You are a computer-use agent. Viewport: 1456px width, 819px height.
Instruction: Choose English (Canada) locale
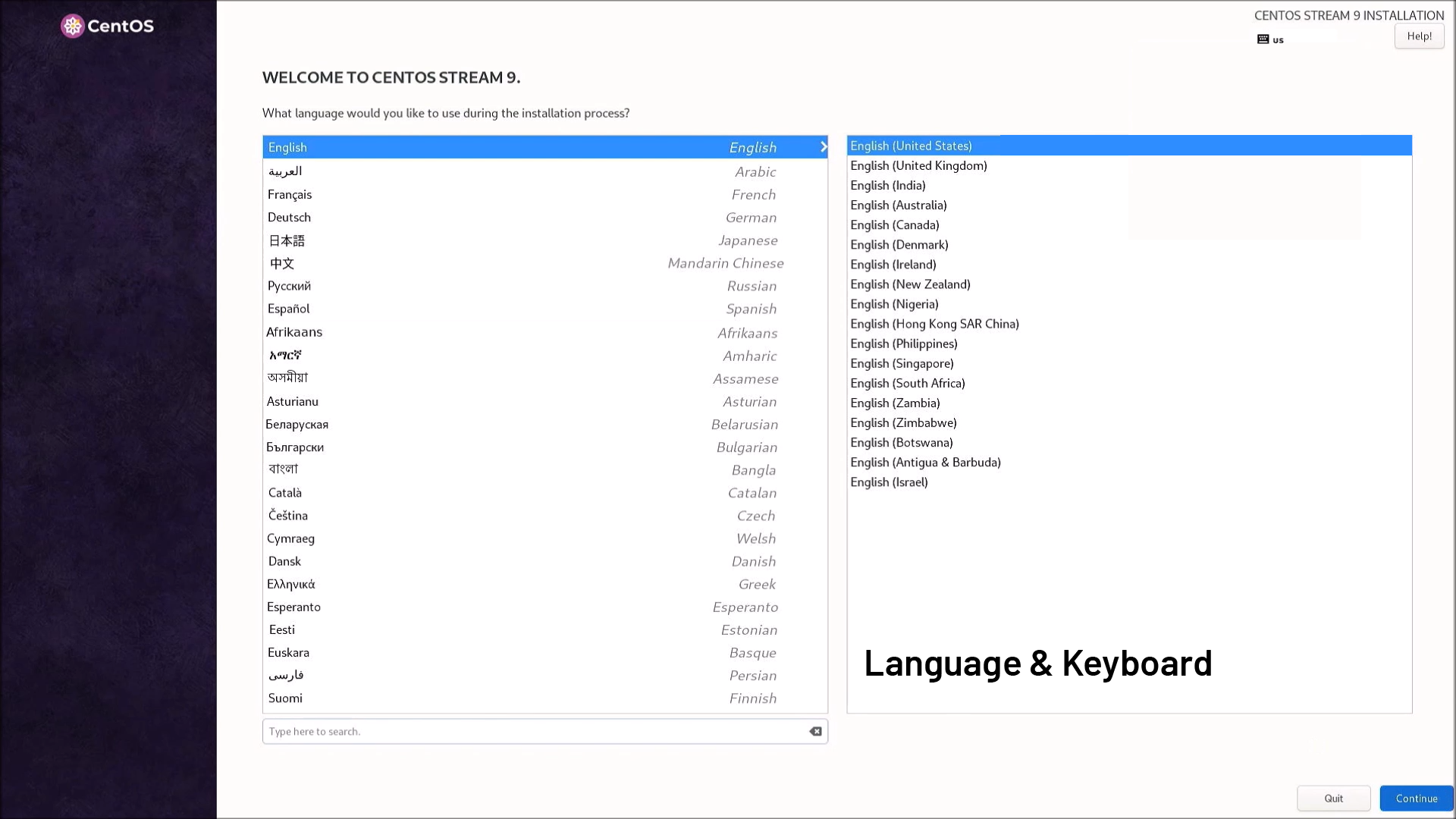[x=895, y=224]
